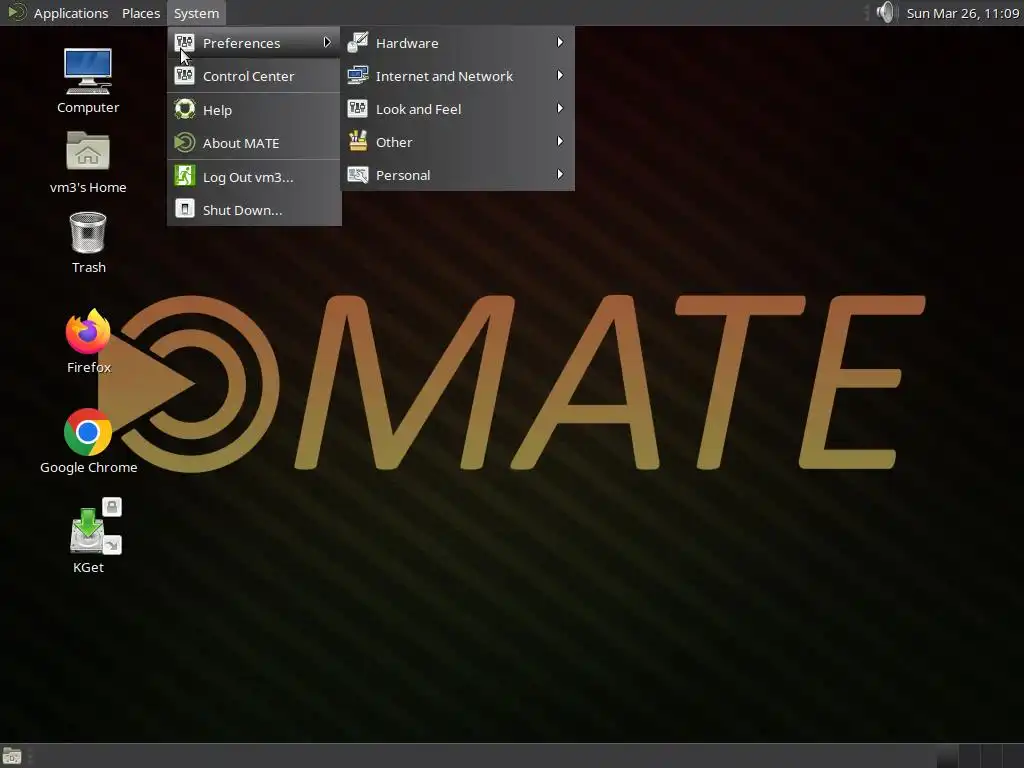Screen dimensions: 1024x768
Task: Click the Help lifebuoy icon
Action: [x=185, y=109]
